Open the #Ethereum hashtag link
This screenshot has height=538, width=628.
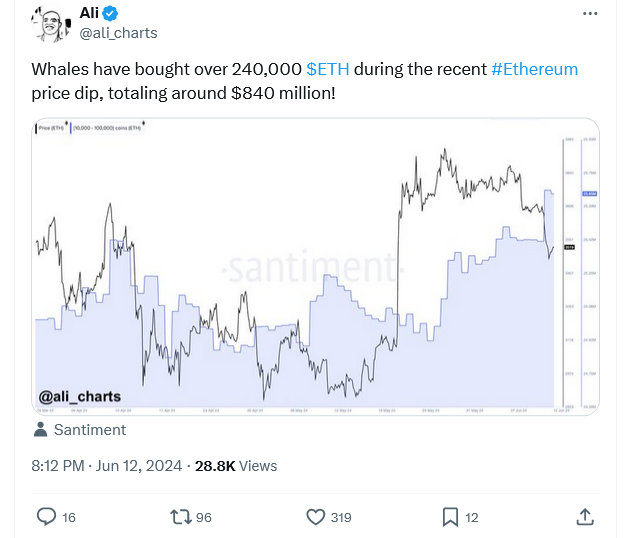pyautogui.click(x=534, y=69)
